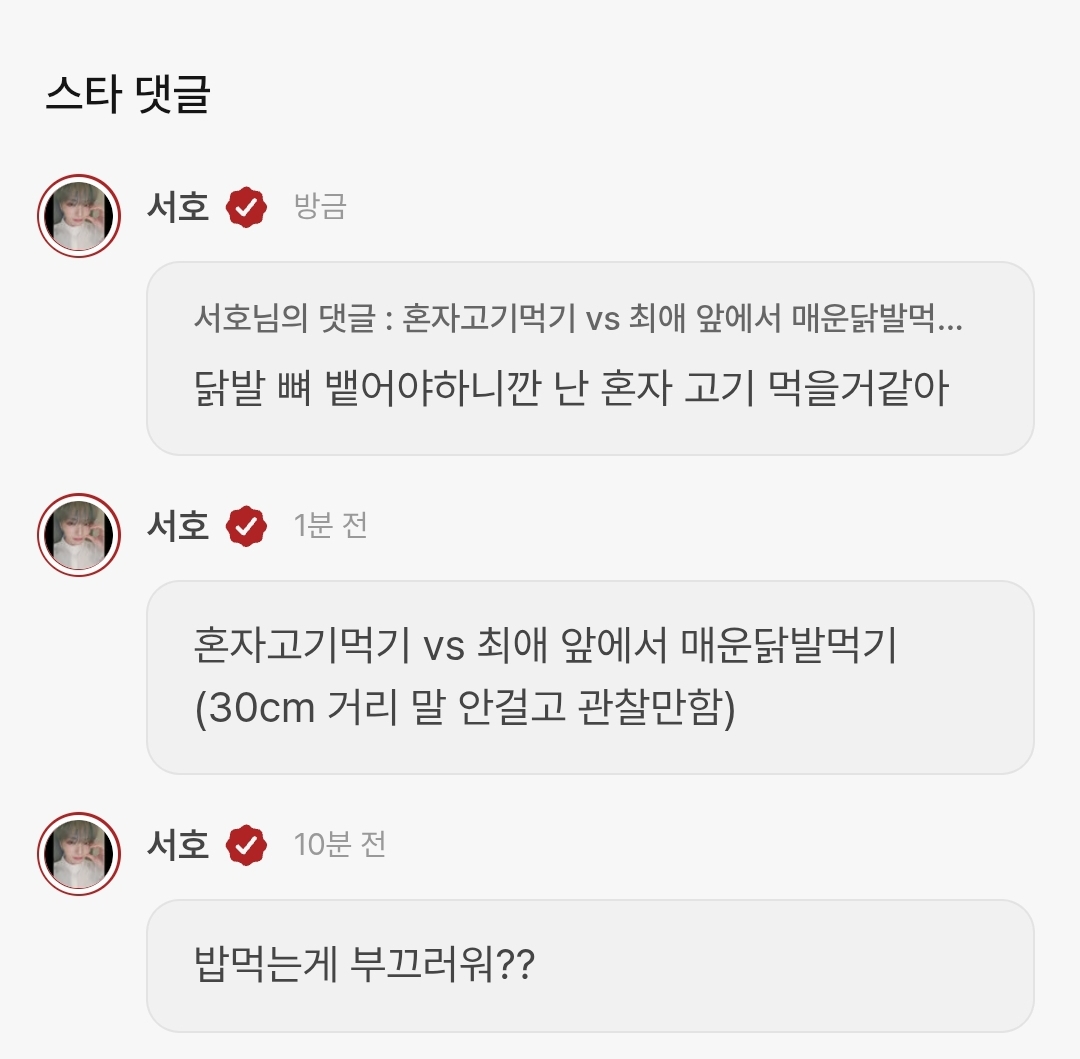Tap 서호's avatar on the 1분 전 comment
Viewport: 1080px width, 1059px height.
pos(79,535)
